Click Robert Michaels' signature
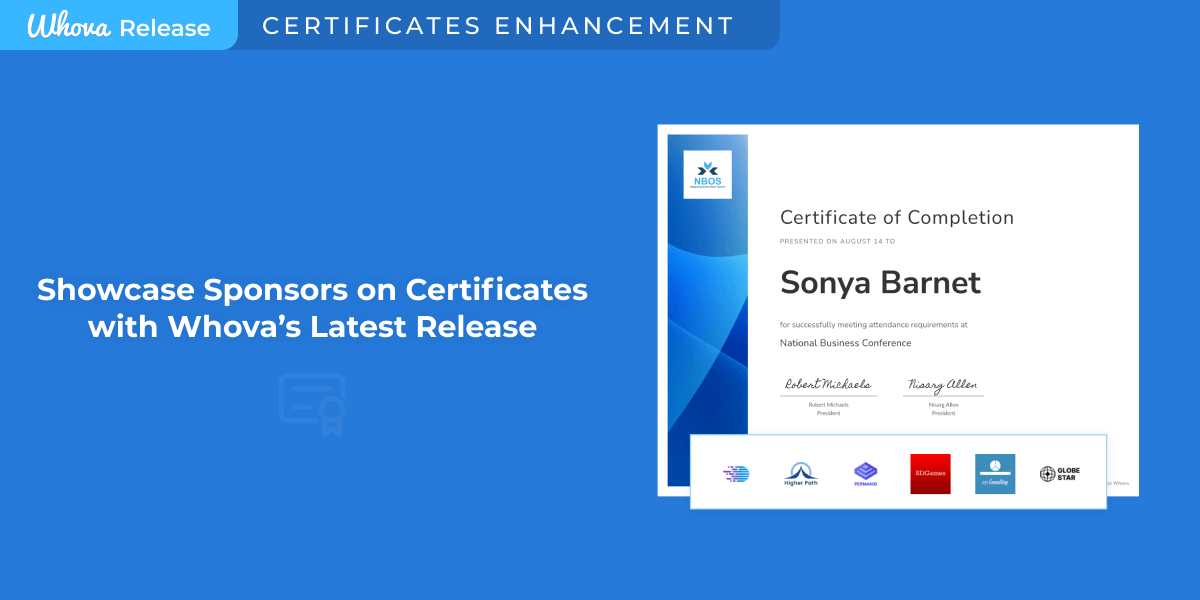 click(x=827, y=384)
